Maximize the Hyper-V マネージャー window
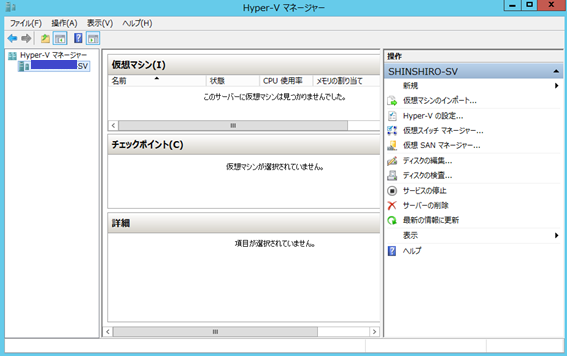Image resolution: width=567 pixels, height=363 pixels. click(x=529, y=5)
